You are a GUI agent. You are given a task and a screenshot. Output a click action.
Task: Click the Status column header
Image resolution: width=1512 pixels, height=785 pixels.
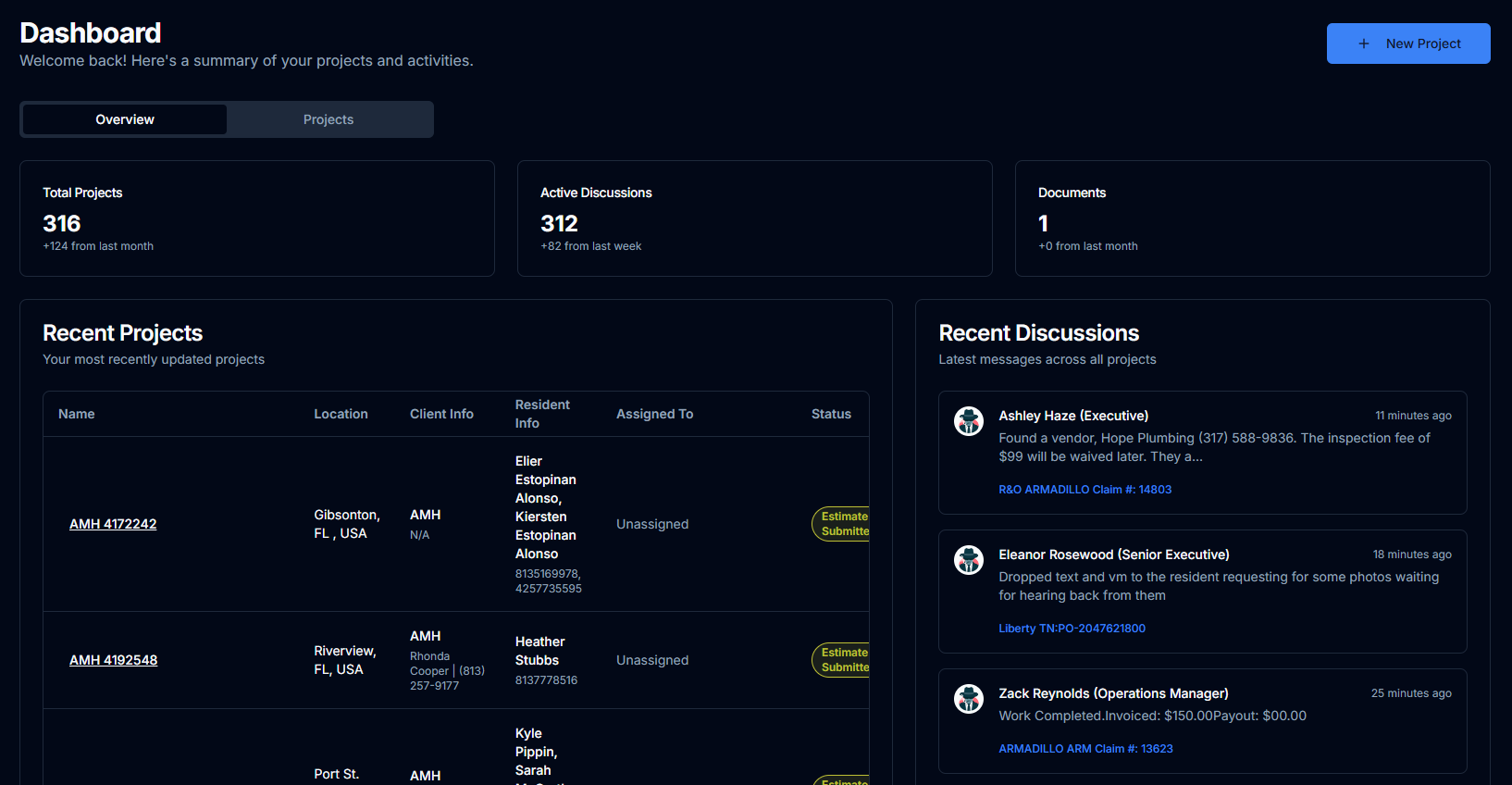click(x=831, y=414)
